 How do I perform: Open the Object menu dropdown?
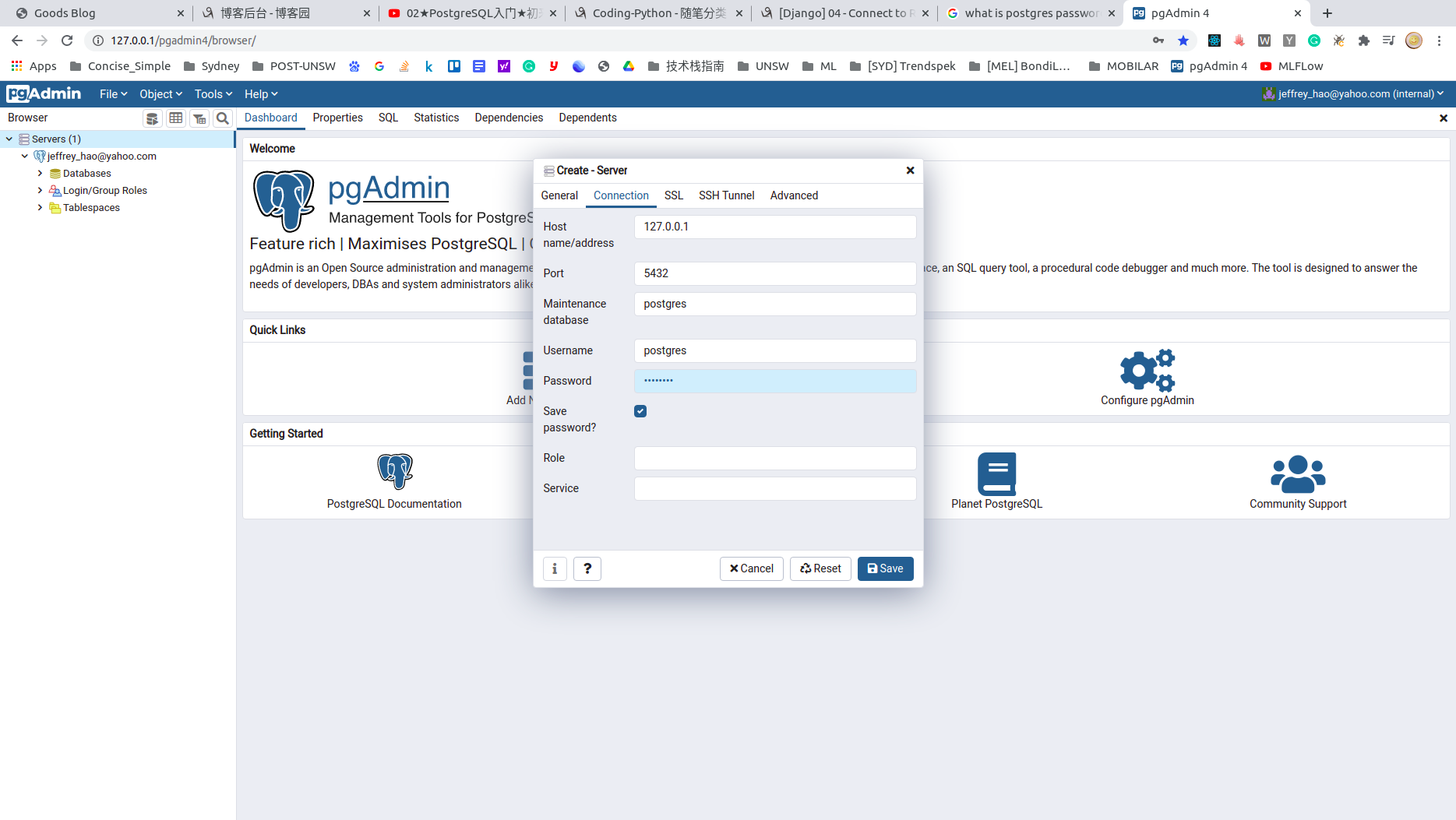click(x=160, y=94)
